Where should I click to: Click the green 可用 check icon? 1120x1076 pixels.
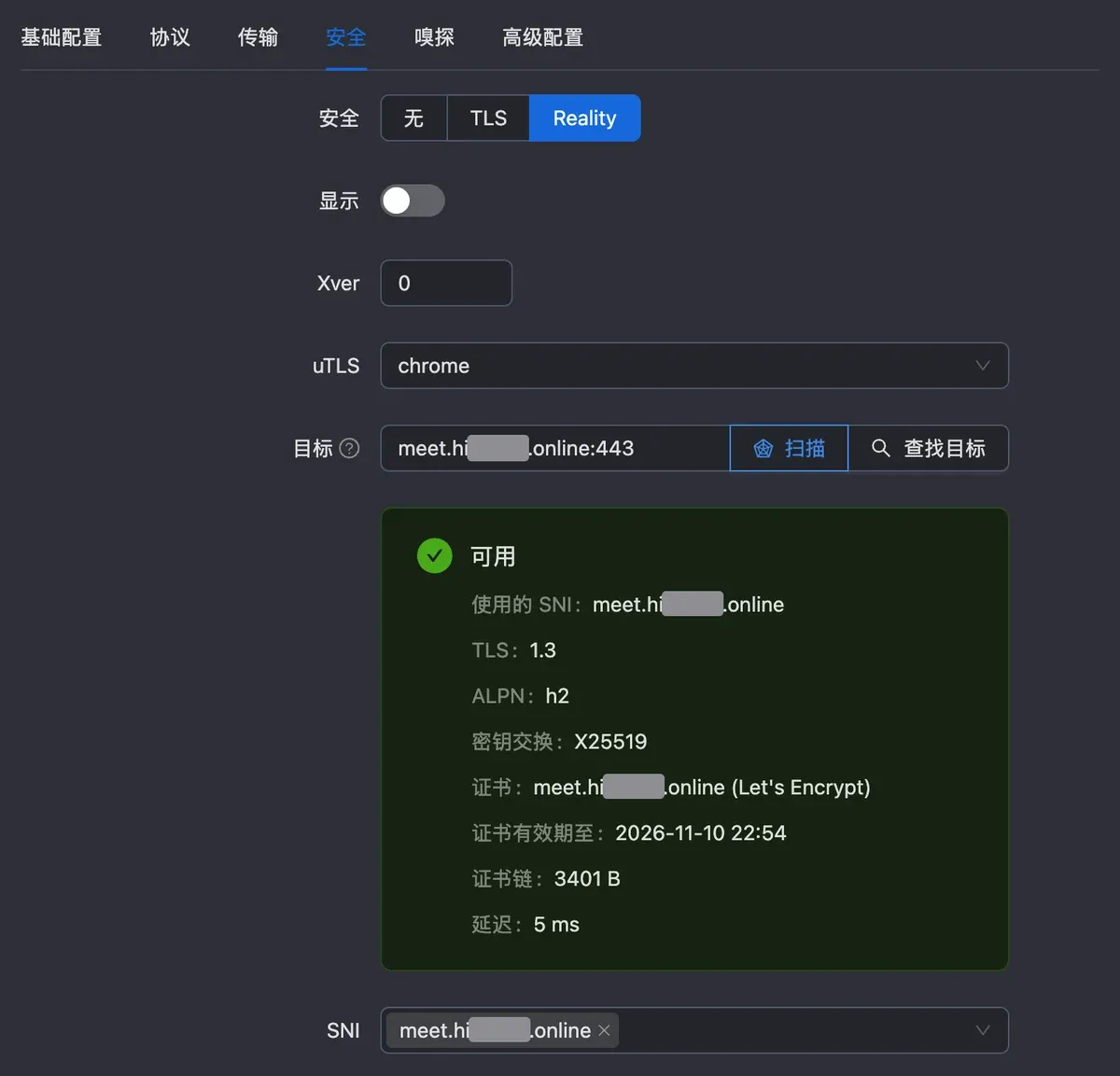coord(434,556)
